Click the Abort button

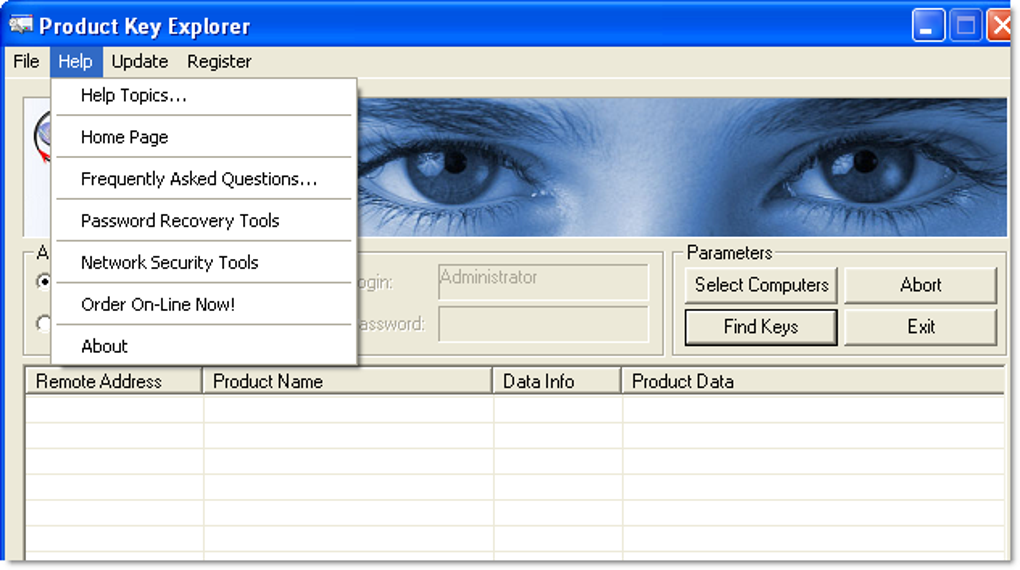(920, 285)
